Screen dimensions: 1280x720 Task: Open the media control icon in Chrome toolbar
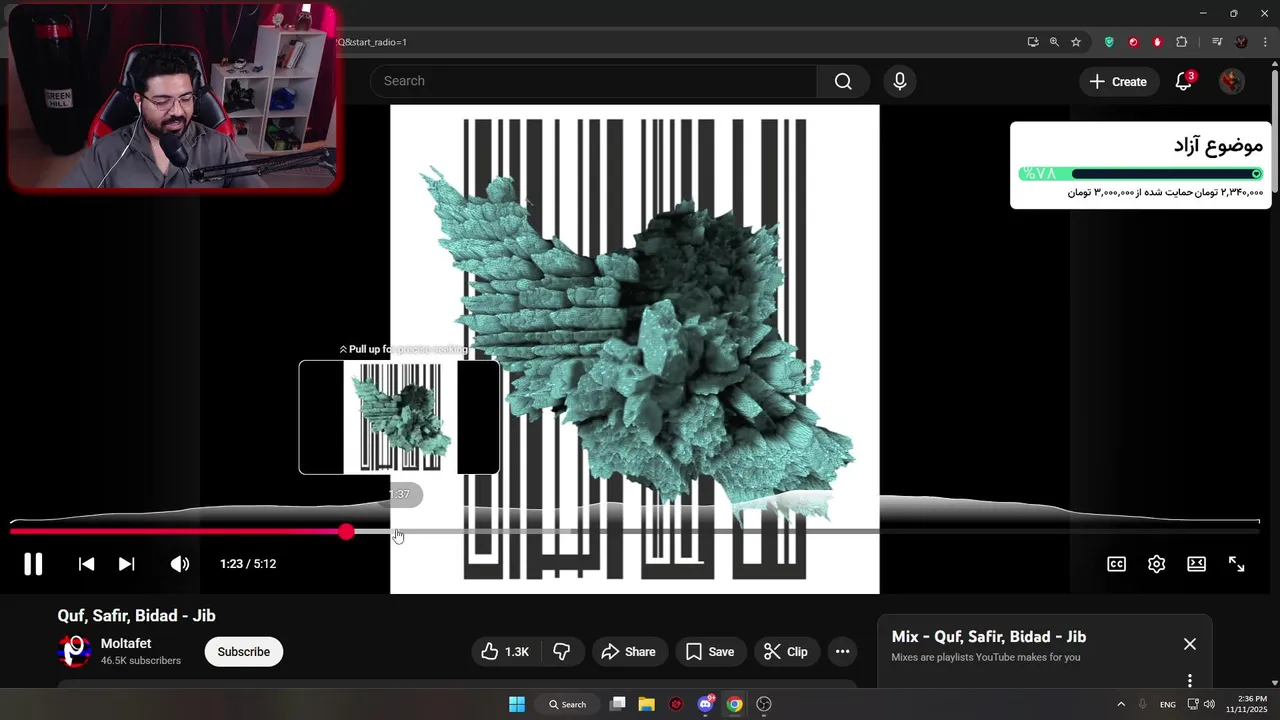click(1217, 42)
